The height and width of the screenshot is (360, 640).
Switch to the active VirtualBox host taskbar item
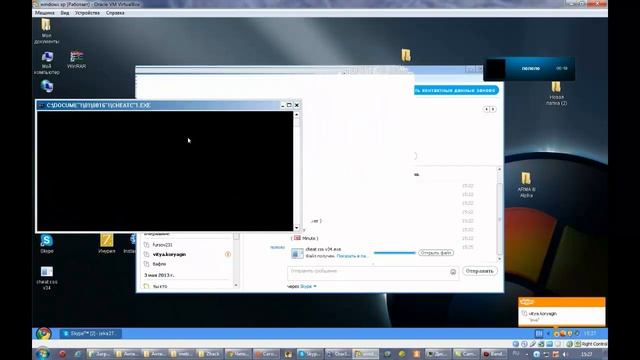click(x=366, y=354)
